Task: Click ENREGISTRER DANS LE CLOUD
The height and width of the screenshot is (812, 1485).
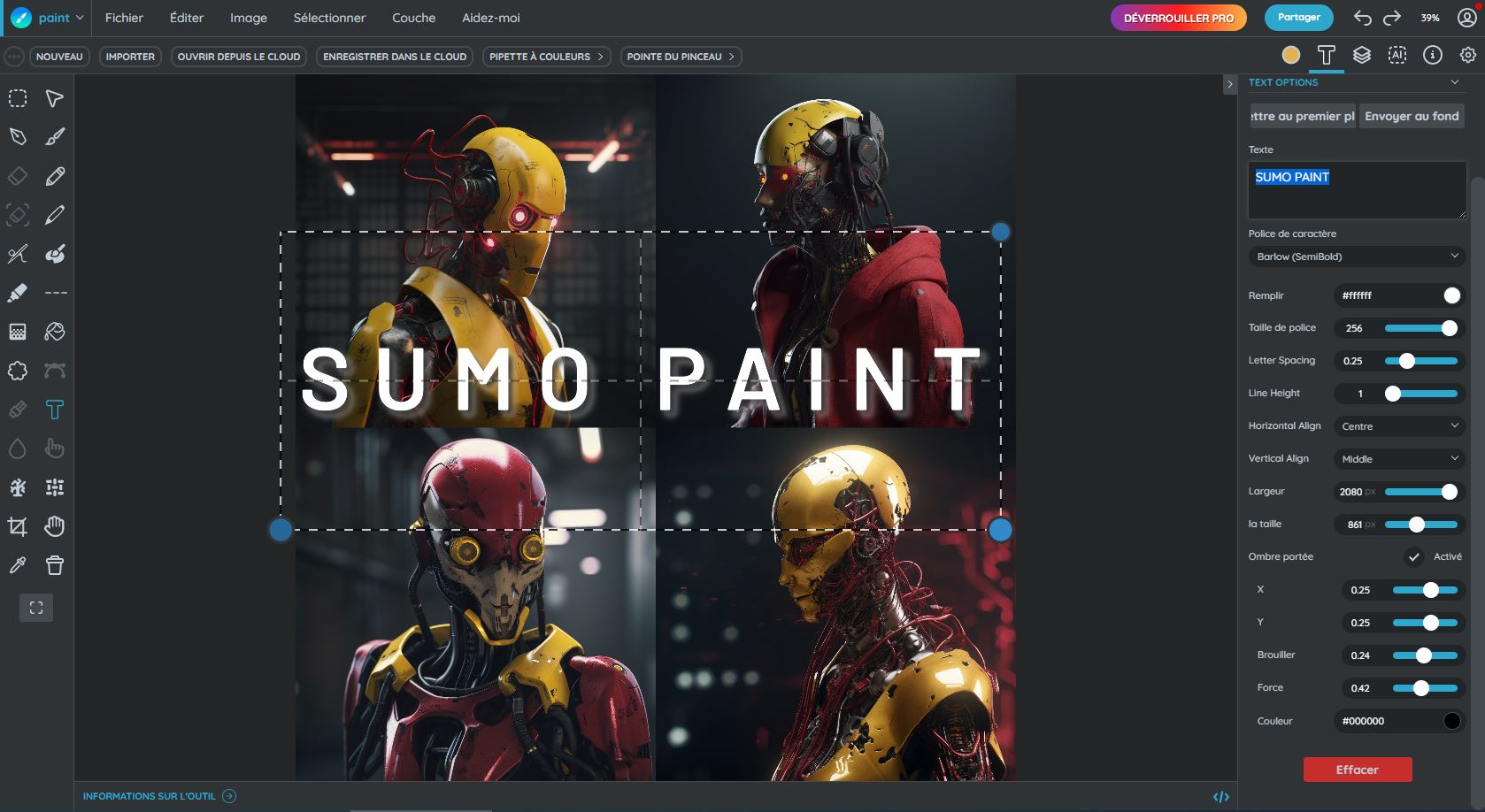Action: pos(395,57)
